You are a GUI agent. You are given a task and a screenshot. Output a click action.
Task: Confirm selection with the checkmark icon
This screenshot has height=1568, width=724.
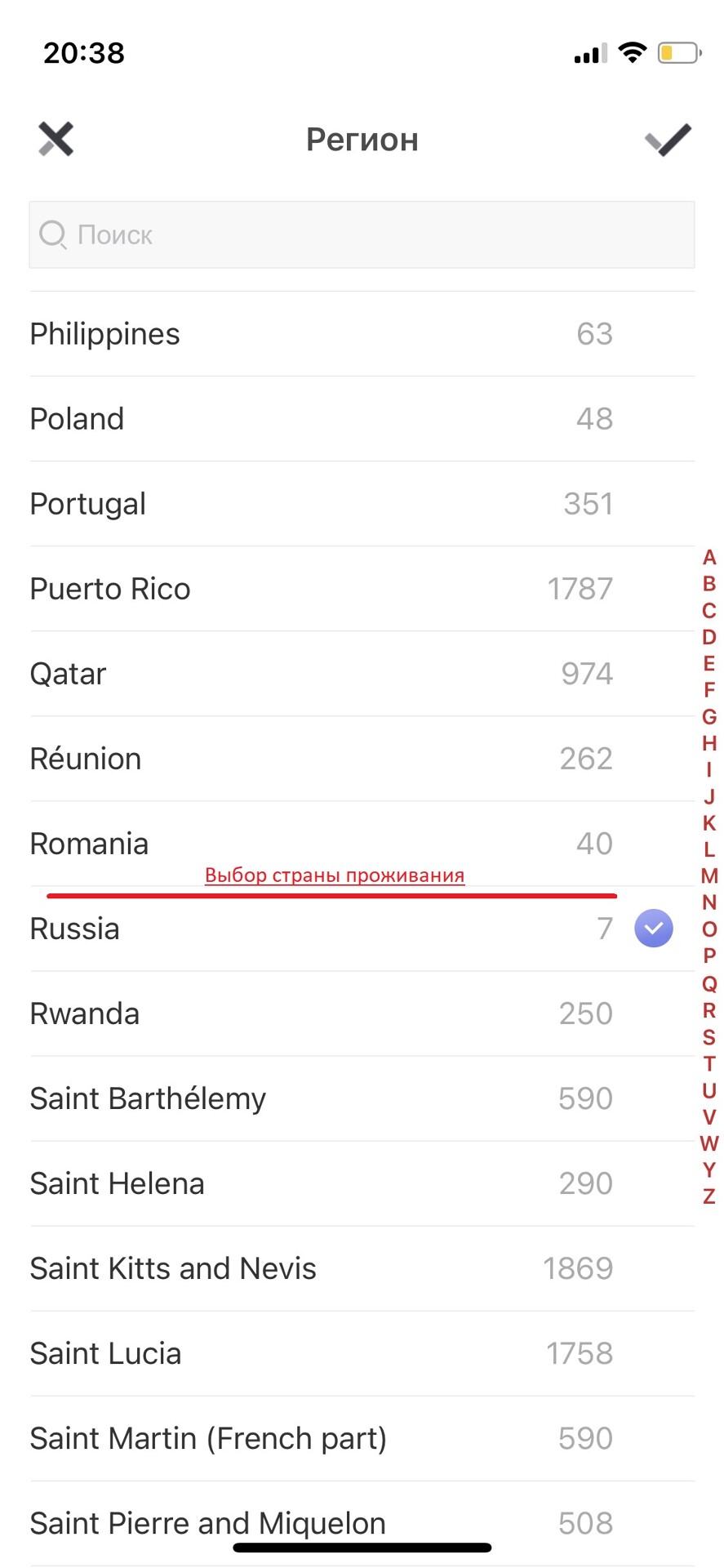coord(668,140)
